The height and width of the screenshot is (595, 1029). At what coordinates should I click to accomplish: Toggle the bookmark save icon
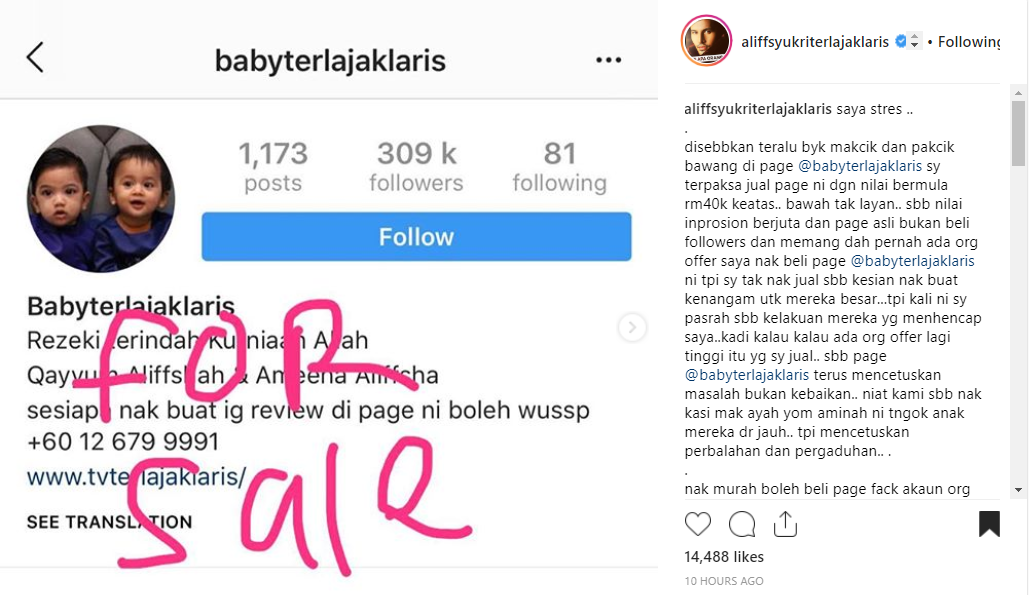pyautogui.click(x=990, y=523)
